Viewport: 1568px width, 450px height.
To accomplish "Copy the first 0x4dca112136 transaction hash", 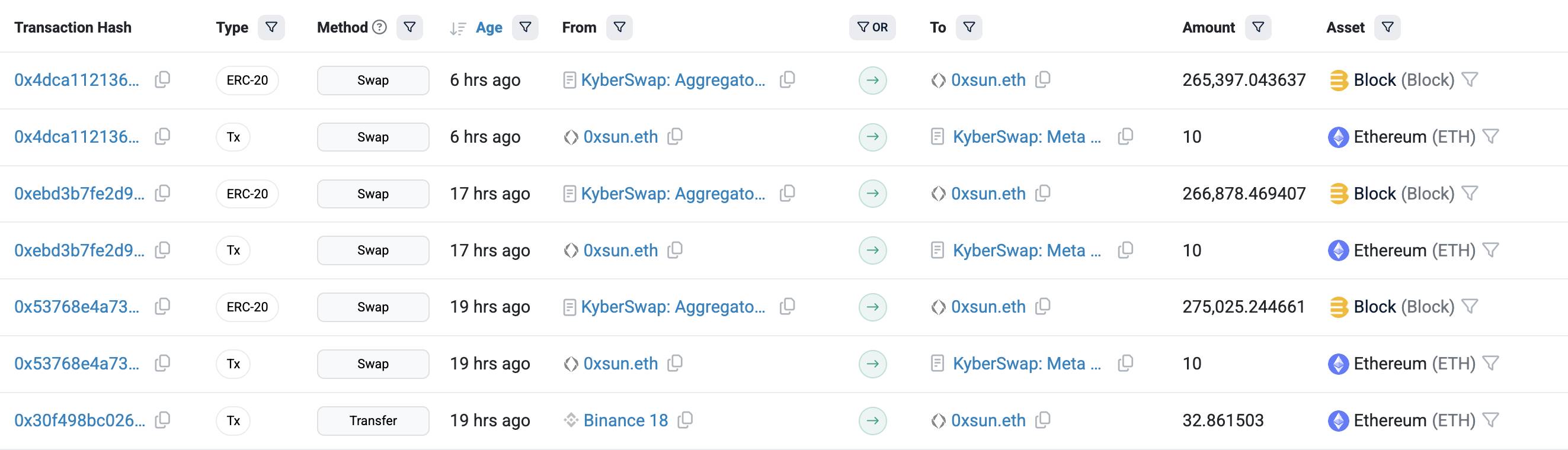I will tap(162, 80).
